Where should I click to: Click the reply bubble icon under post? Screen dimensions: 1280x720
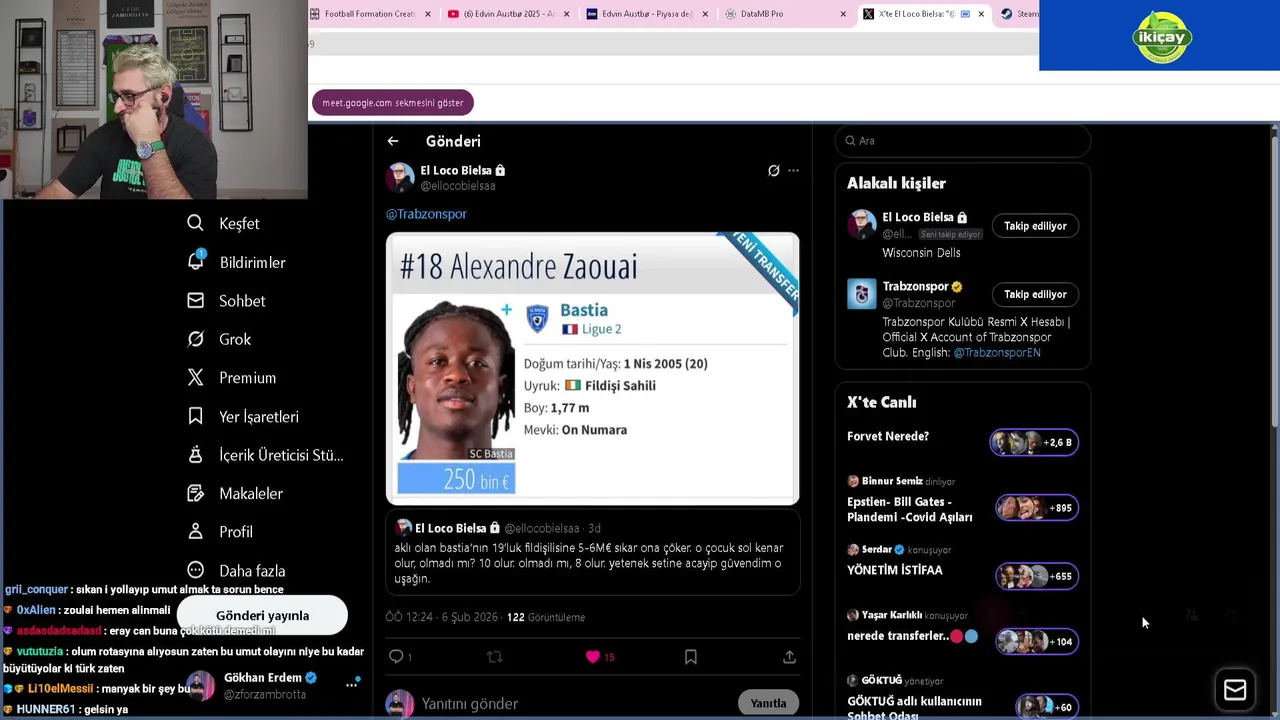coord(396,657)
